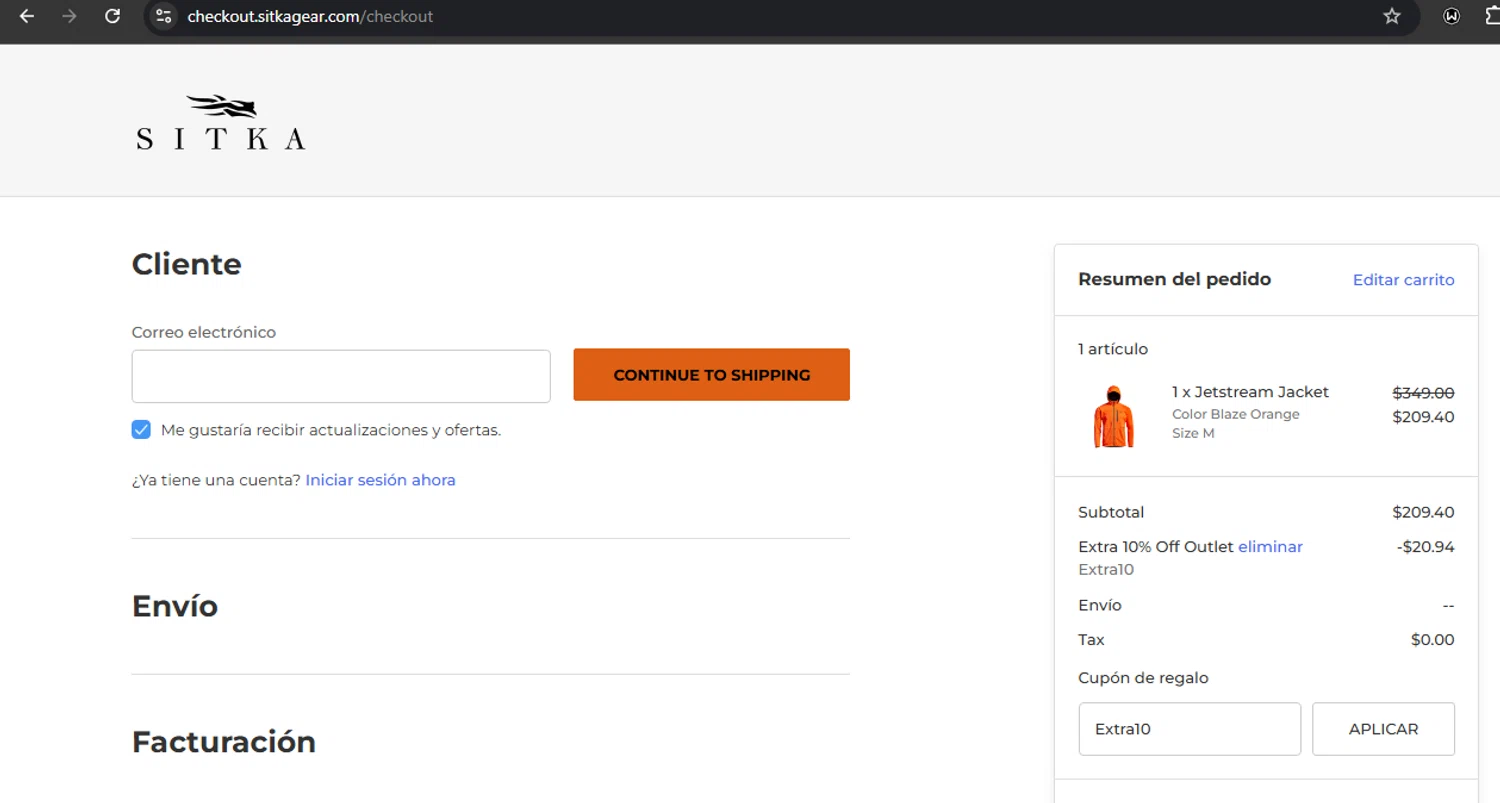This screenshot has height=803, width=1500.
Task: Click the Facturación section heading
Action: [x=224, y=742]
